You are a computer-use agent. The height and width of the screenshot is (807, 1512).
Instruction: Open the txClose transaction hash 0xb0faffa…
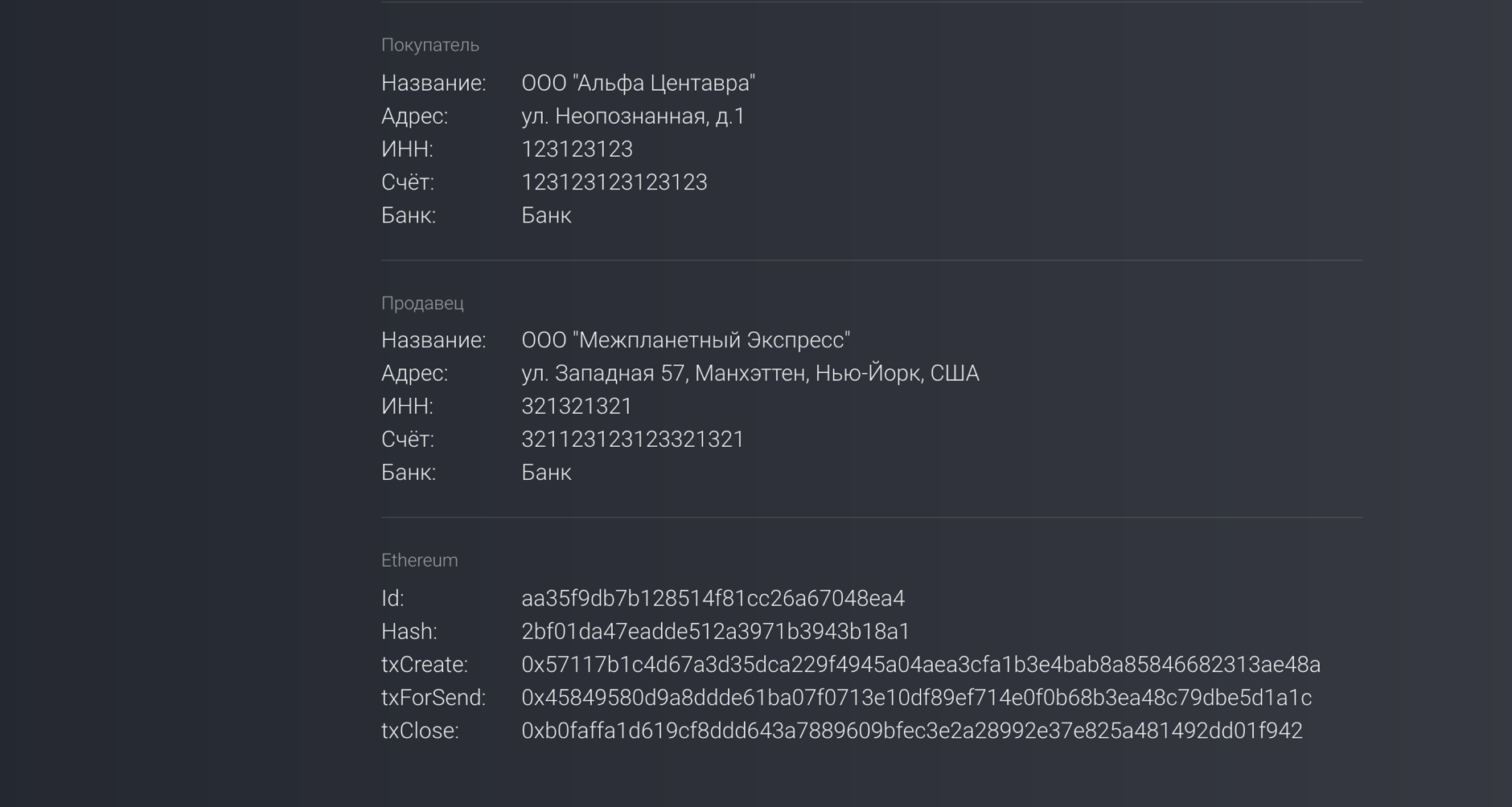pos(911,731)
